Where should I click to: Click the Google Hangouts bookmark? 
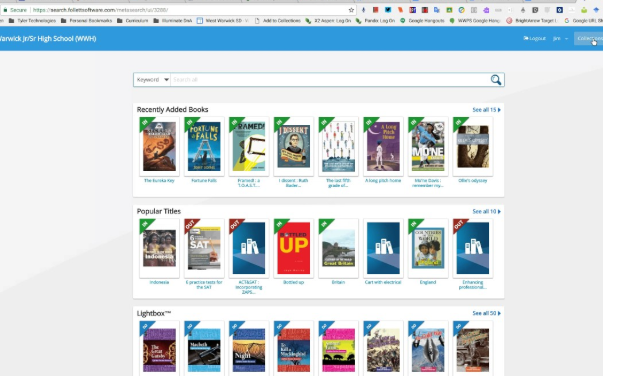[x=422, y=21]
